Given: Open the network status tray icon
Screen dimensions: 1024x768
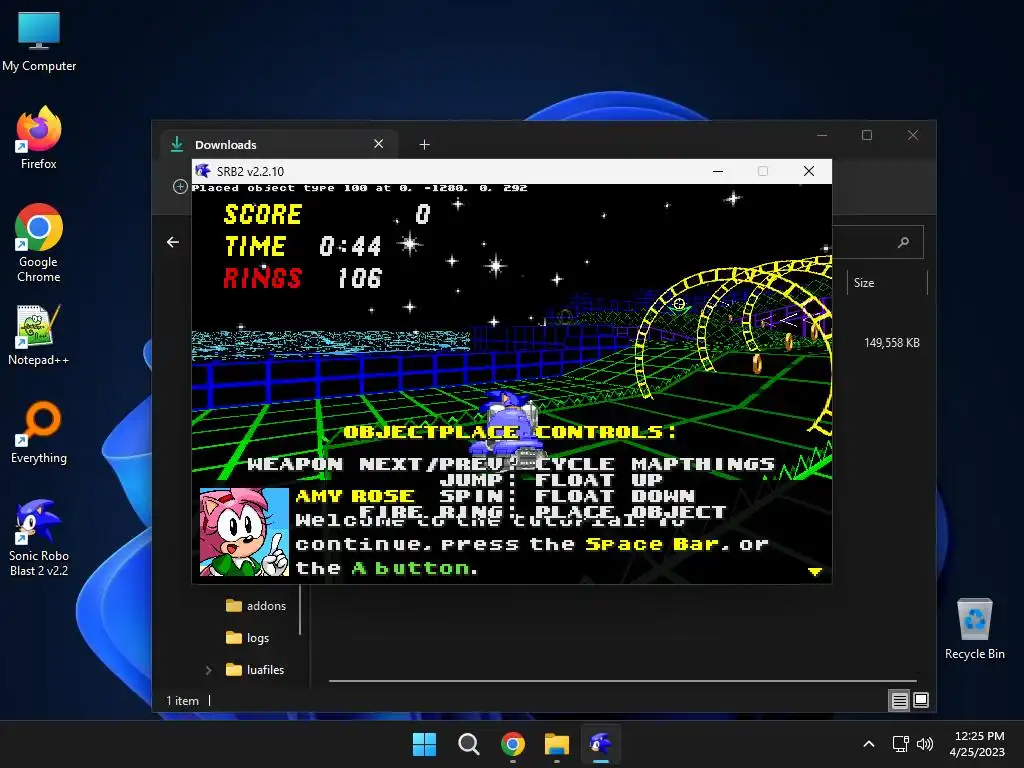Looking at the screenshot, I should point(901,744).
